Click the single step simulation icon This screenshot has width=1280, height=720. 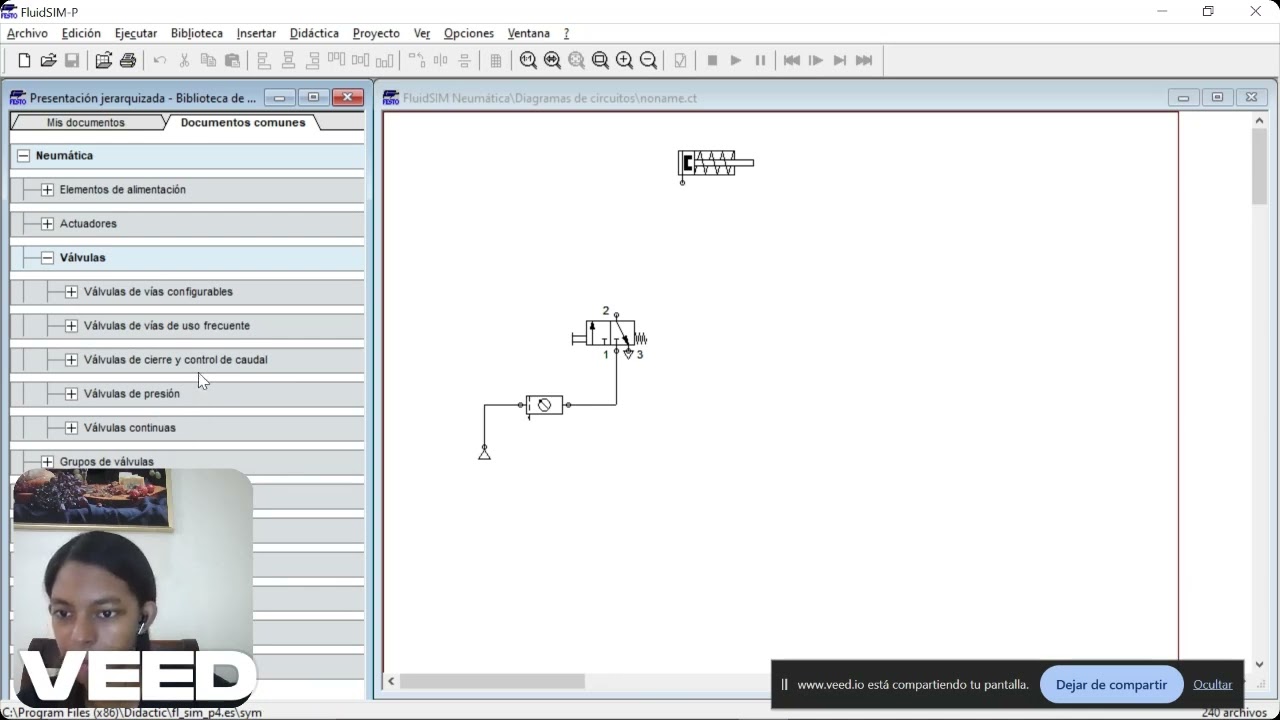click(x=816, y=60)
